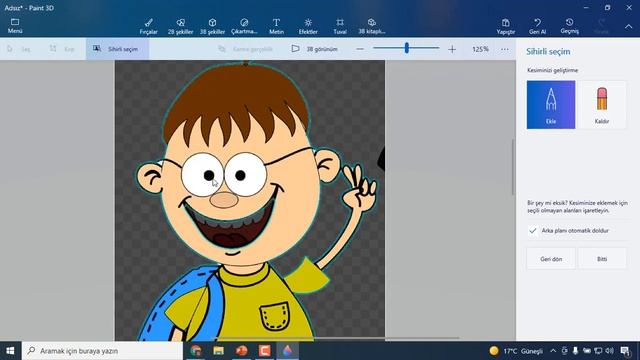
Task: Click the 125% zoom value
Action: tap(480, 49)
